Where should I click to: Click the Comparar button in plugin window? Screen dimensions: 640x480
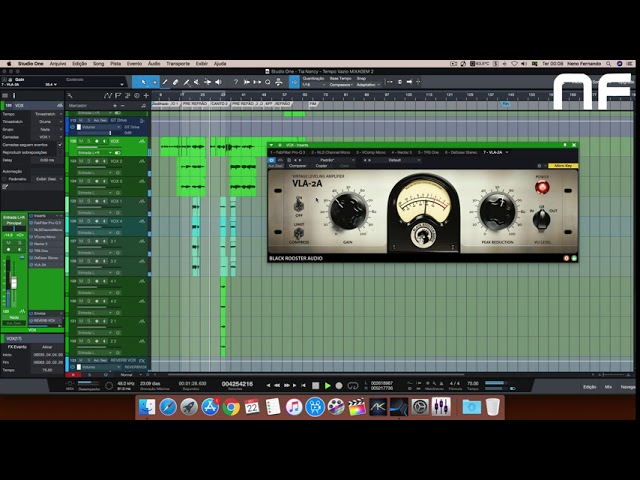pos(297,166)
